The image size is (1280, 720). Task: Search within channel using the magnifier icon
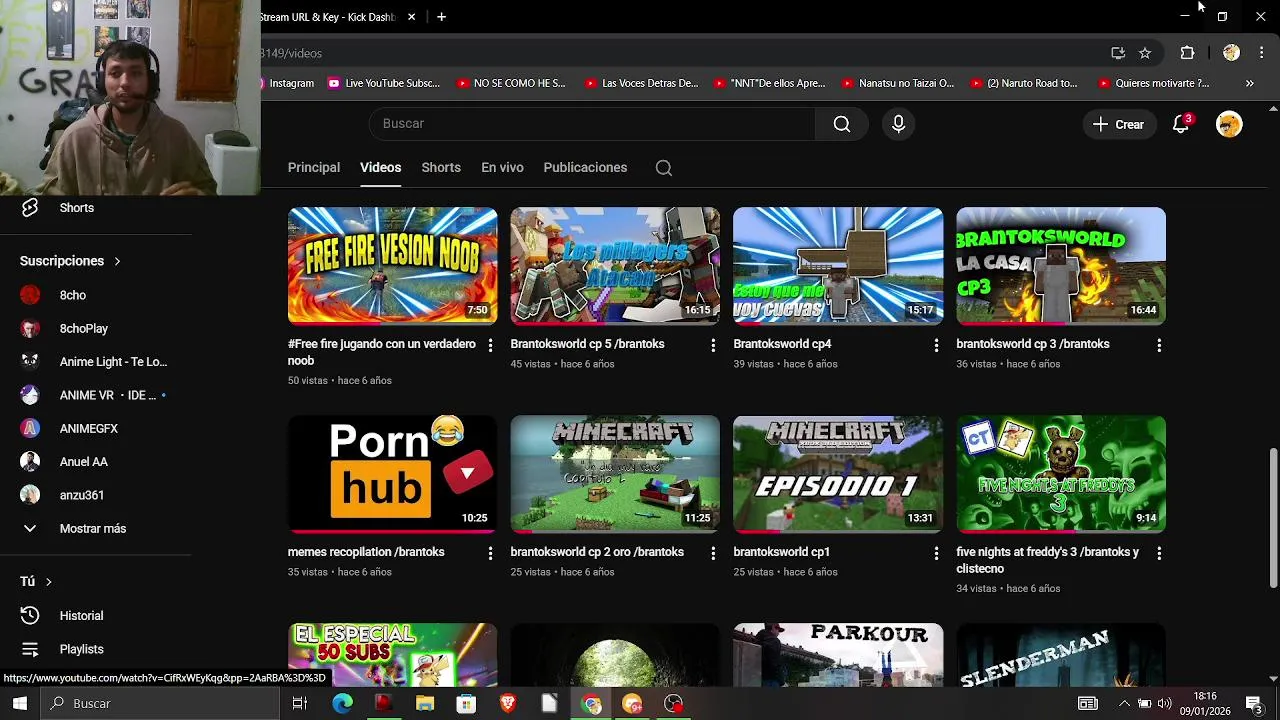click(664, 168)
